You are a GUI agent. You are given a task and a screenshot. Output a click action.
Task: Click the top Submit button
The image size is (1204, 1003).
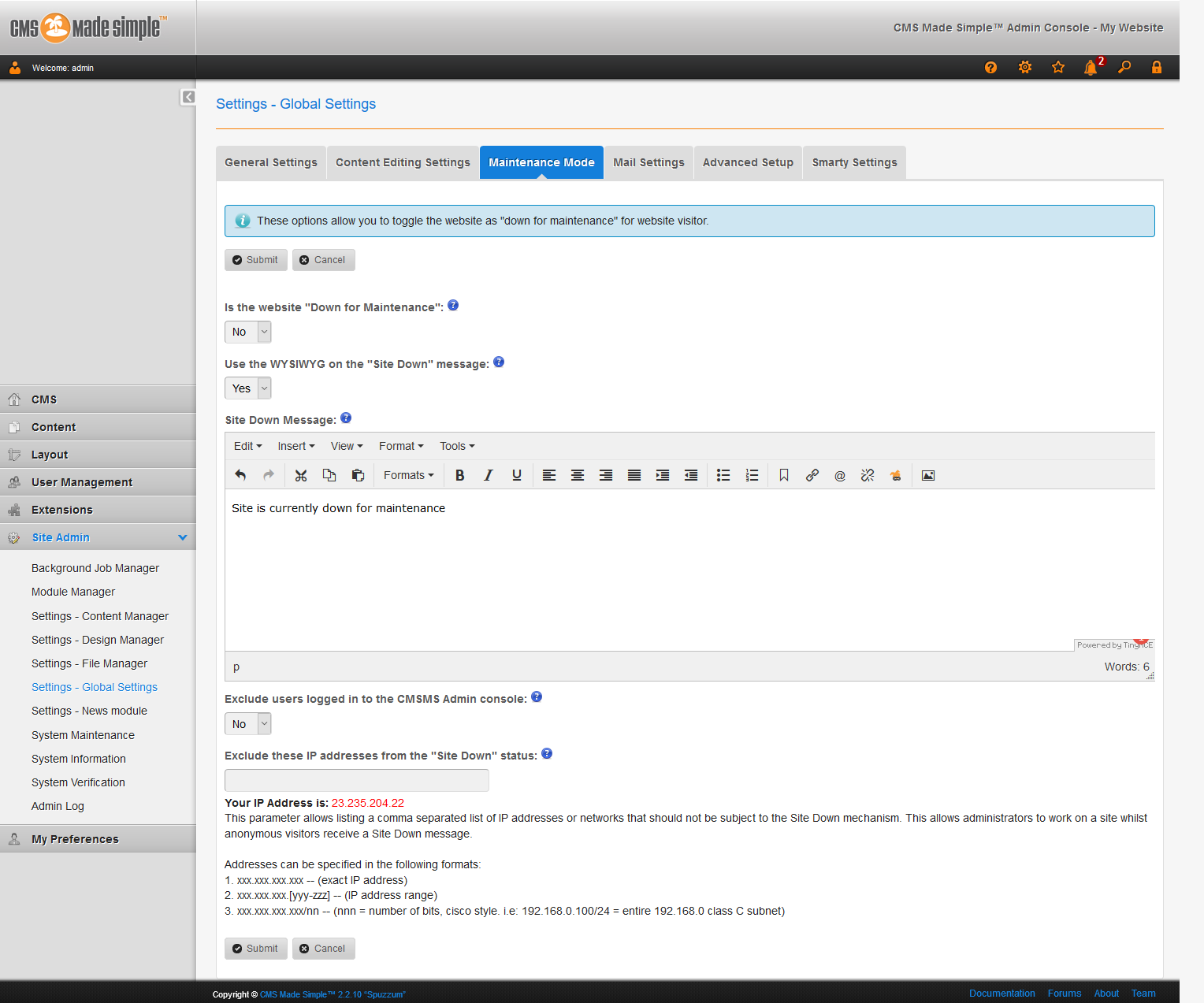click(x=255, y=260)
